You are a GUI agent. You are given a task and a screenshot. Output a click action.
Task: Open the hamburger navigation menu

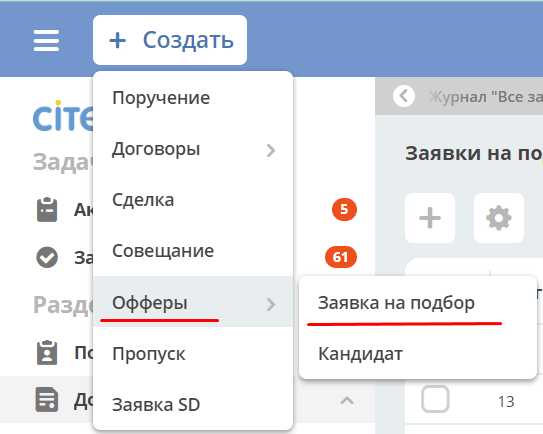click(46, 40)
